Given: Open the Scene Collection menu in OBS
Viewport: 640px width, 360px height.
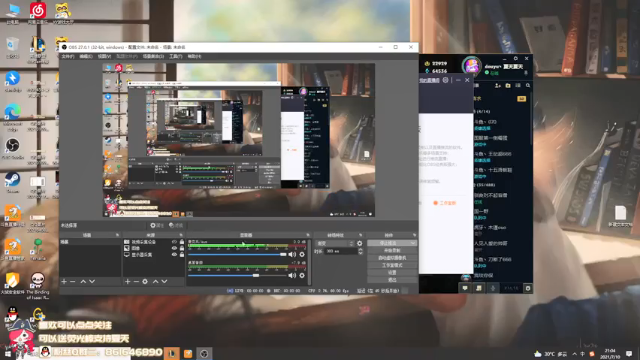Looking at the screenshot, I should (x=153, y=56).
